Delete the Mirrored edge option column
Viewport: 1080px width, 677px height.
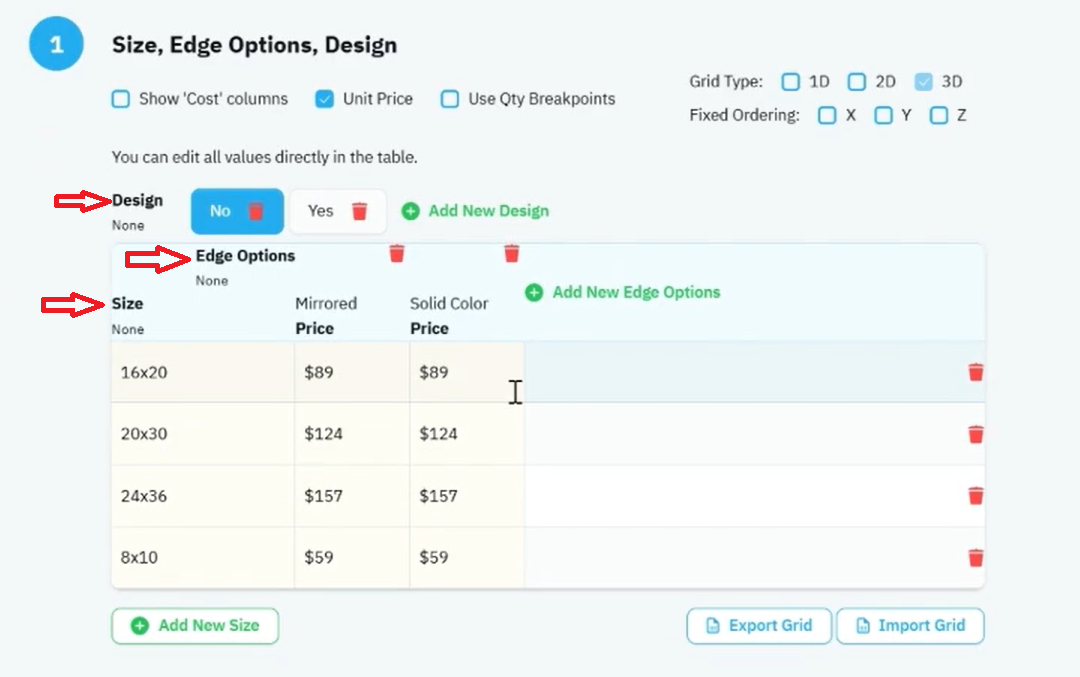tap(397, 253)
